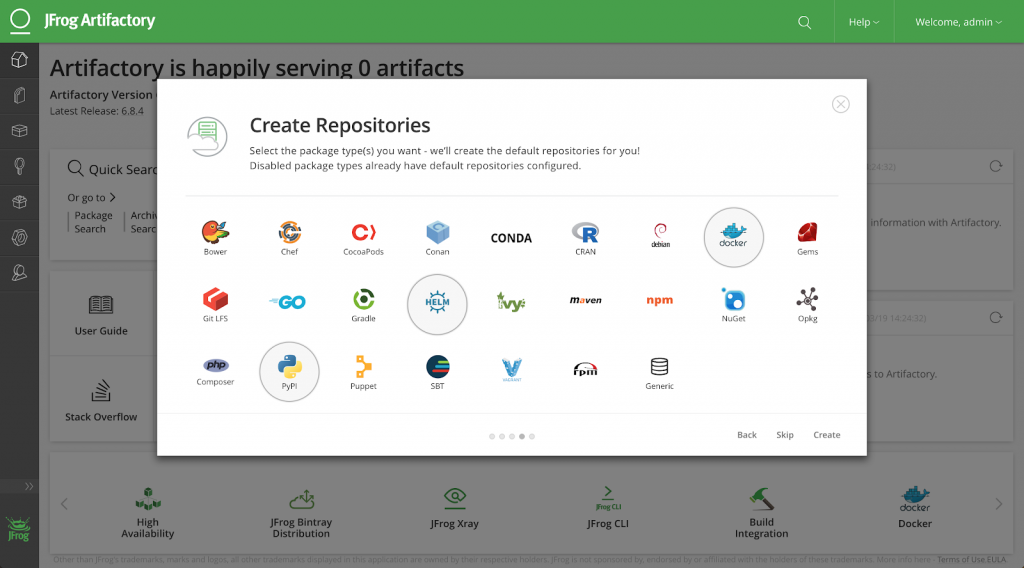Select the Gradle package icon
The height and width of the screenshot is (568, 1024).
point(363,304)
